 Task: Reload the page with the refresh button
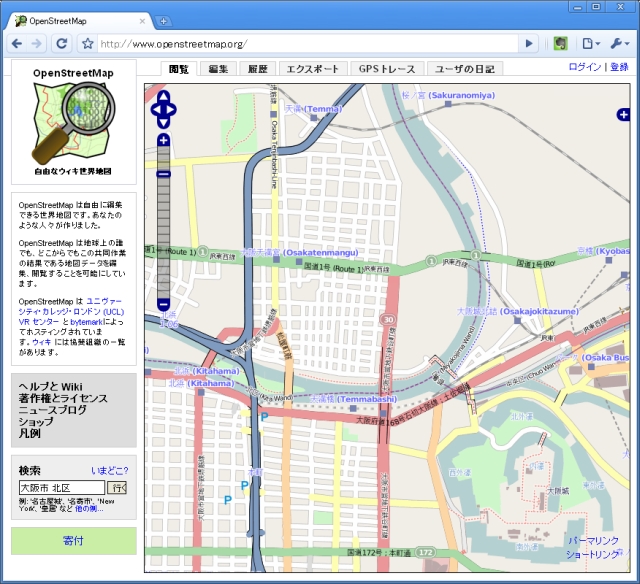point(62,44)
